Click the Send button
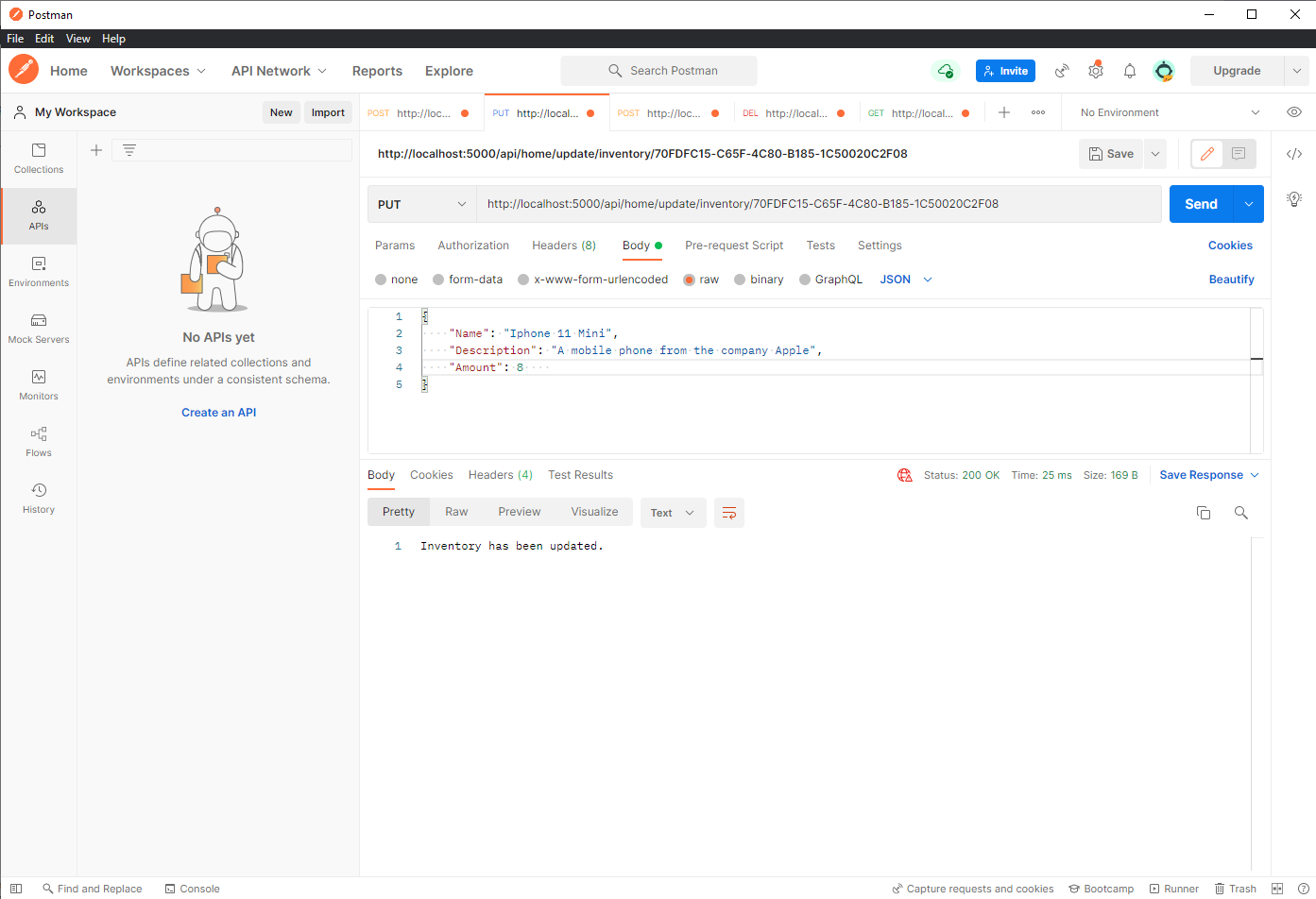 point(1201,204)
